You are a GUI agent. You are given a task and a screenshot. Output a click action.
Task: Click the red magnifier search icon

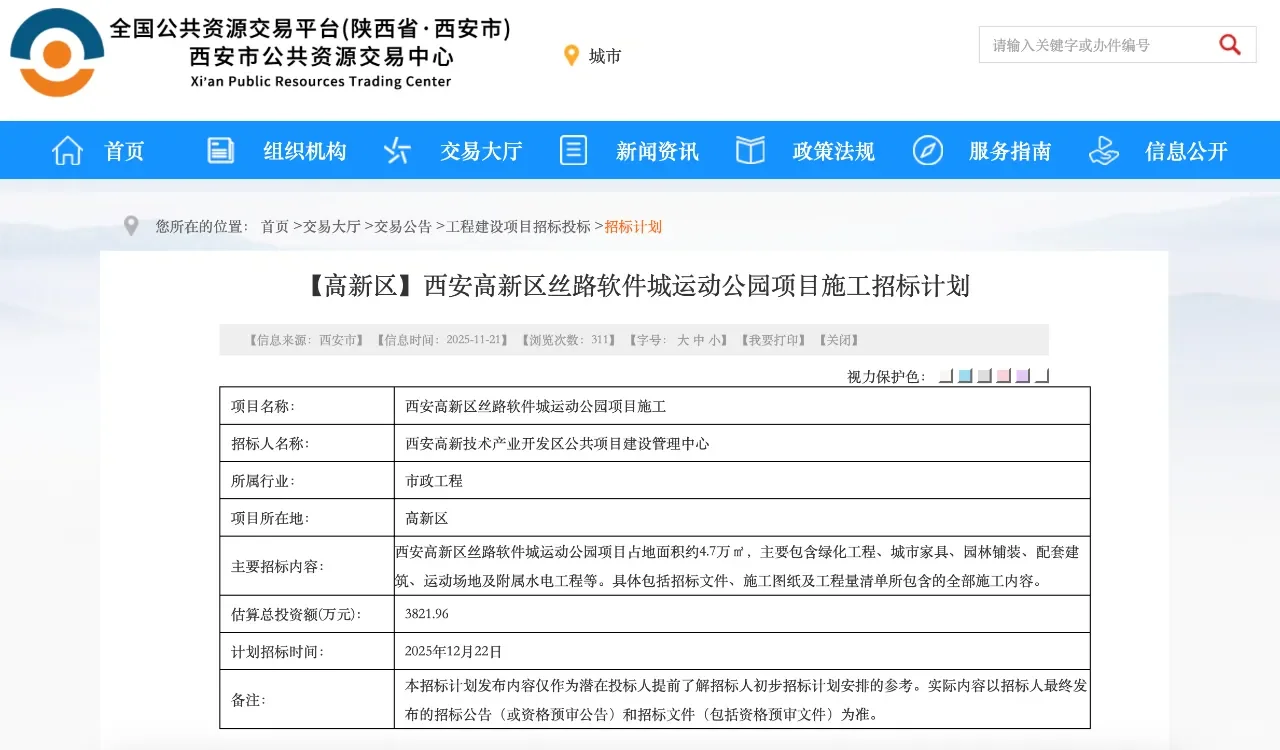[x=1229, y=44]
